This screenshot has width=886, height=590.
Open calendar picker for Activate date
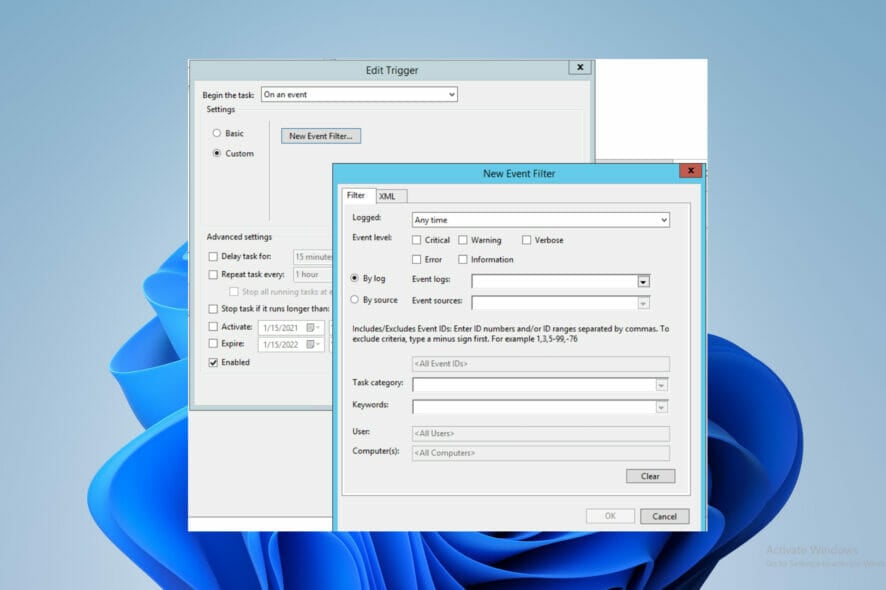312,327
